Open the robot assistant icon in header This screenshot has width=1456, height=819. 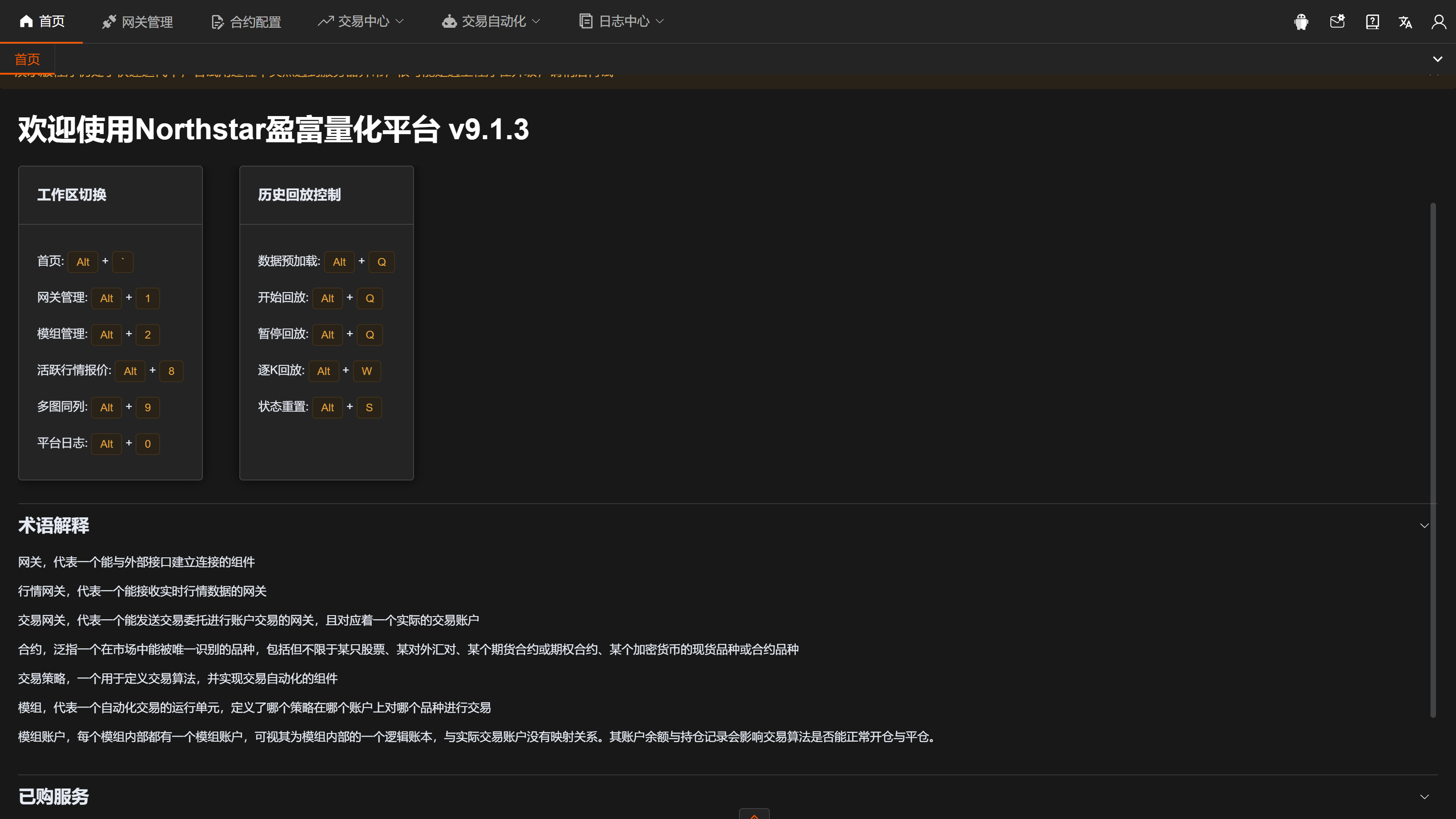[x=1301, y=21]
